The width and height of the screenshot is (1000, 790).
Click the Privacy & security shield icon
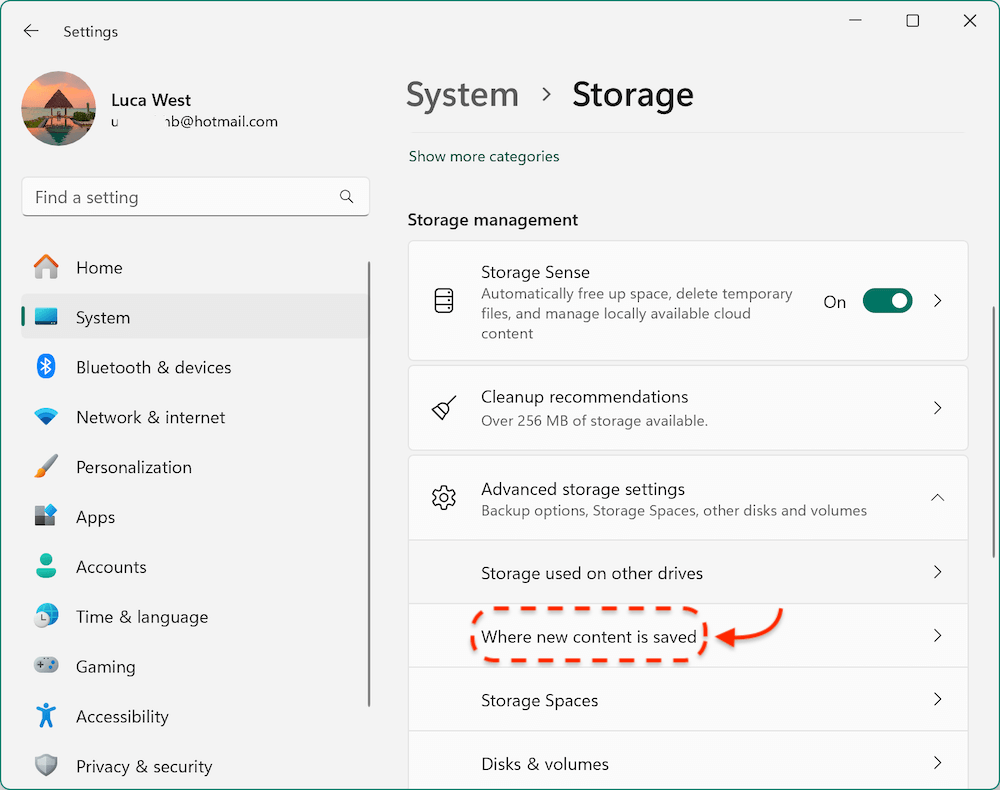coord(45,766)
